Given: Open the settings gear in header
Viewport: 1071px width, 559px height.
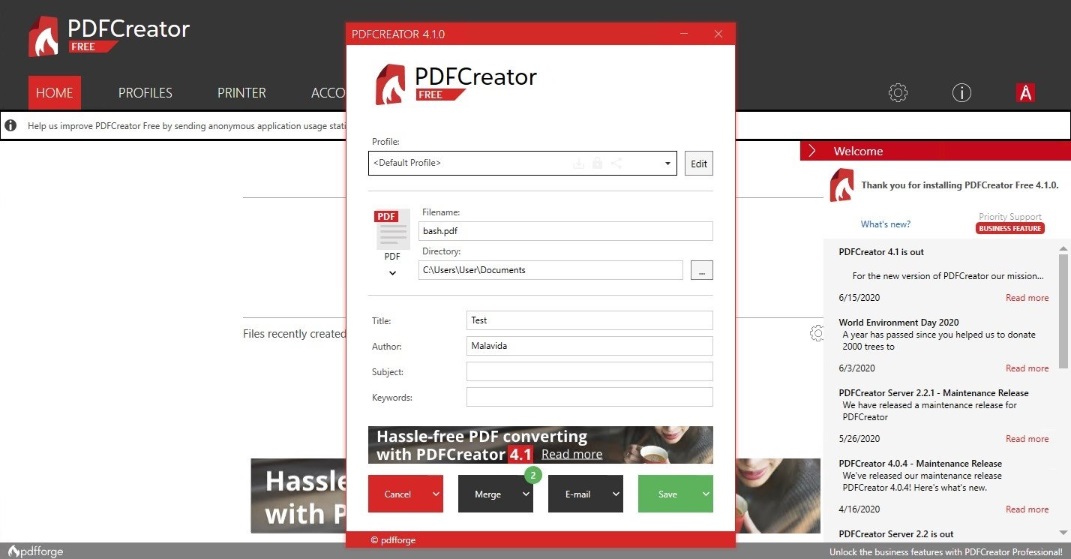Looking at the screenshot, I should pos(898,93).
